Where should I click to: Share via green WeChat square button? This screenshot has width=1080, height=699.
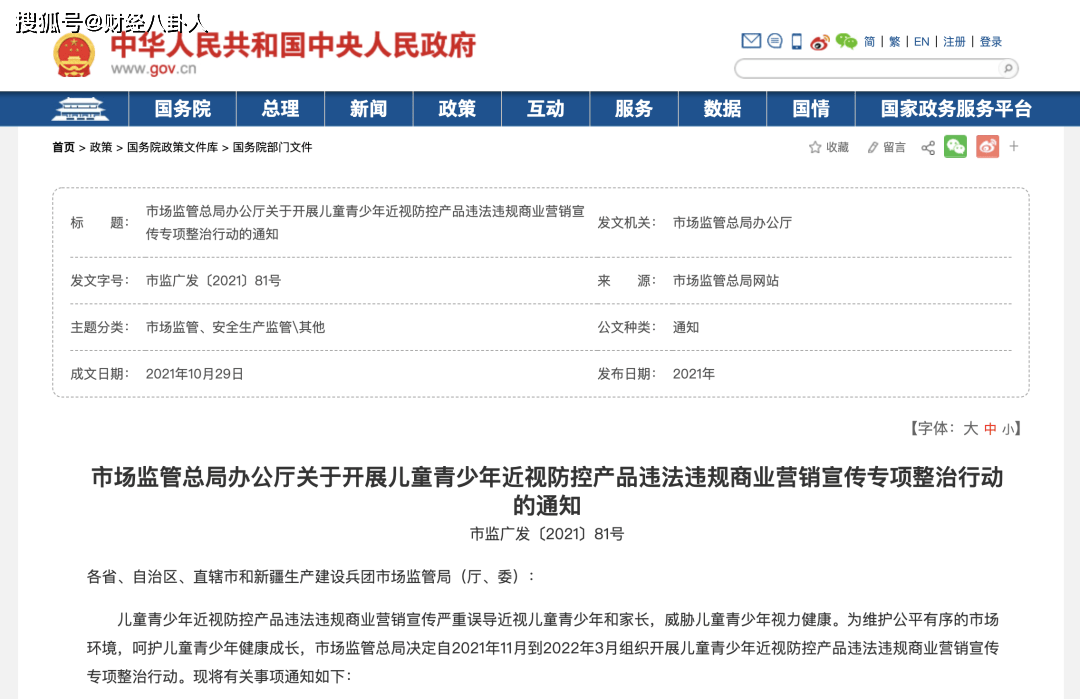[x=955, y=147]
